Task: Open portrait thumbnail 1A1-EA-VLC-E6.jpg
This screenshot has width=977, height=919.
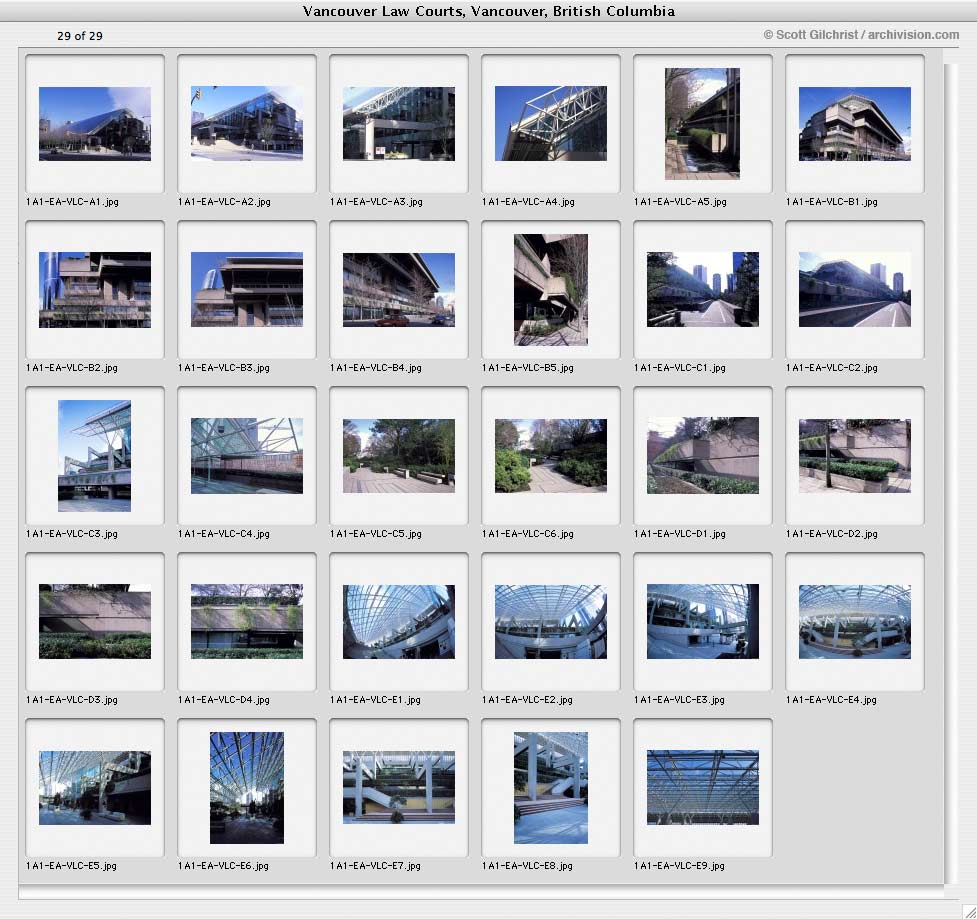Action: [247, 788]
